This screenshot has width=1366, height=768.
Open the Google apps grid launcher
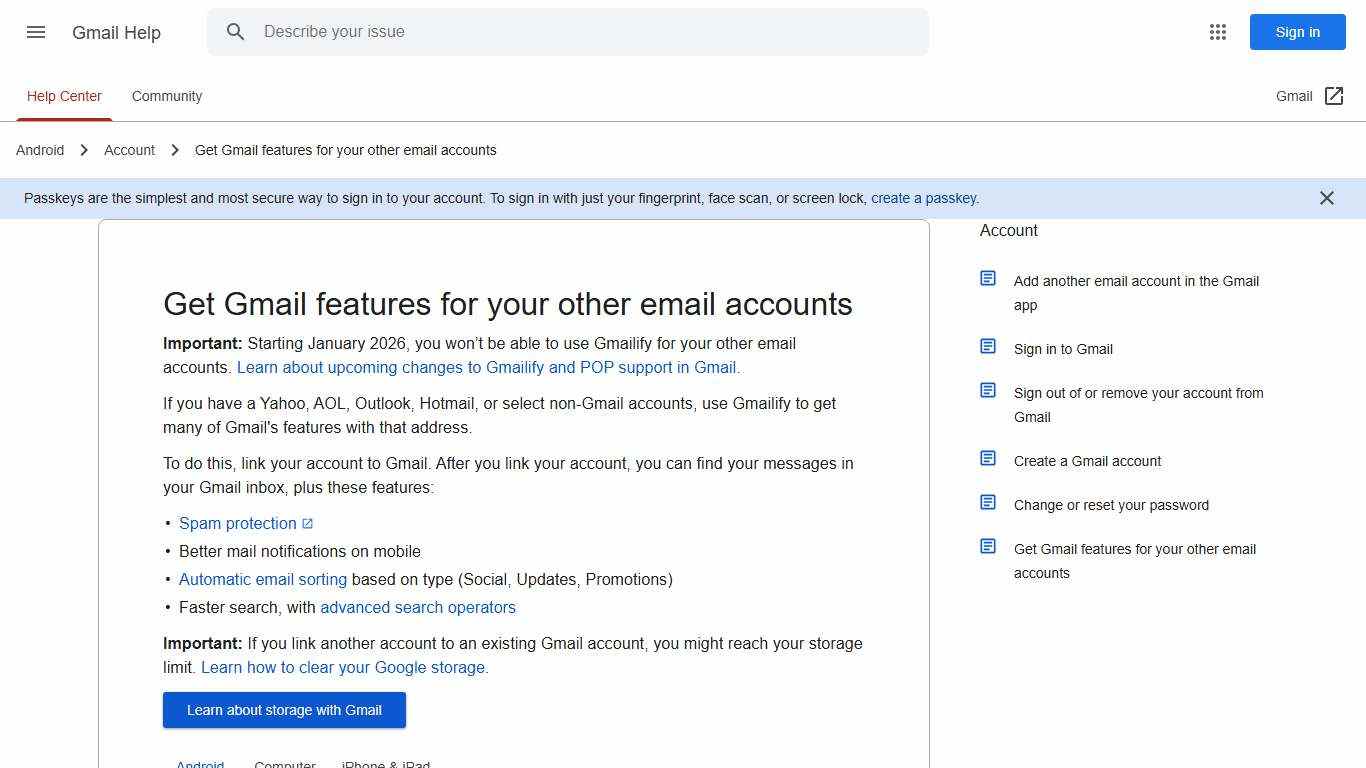coord(1218,32)
